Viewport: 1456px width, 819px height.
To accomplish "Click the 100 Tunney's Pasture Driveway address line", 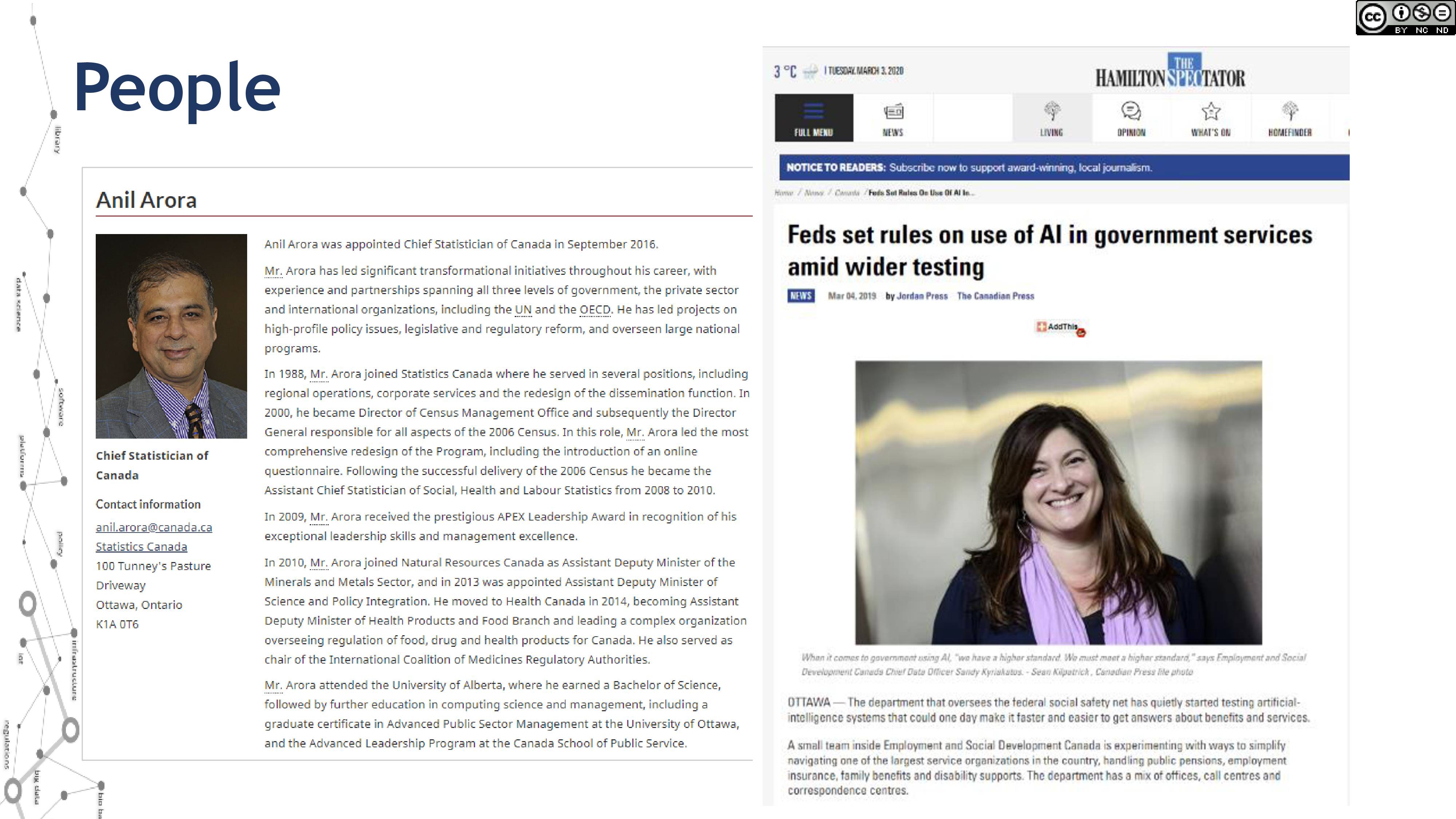I will pyautogui.click(x=153, y=575).
